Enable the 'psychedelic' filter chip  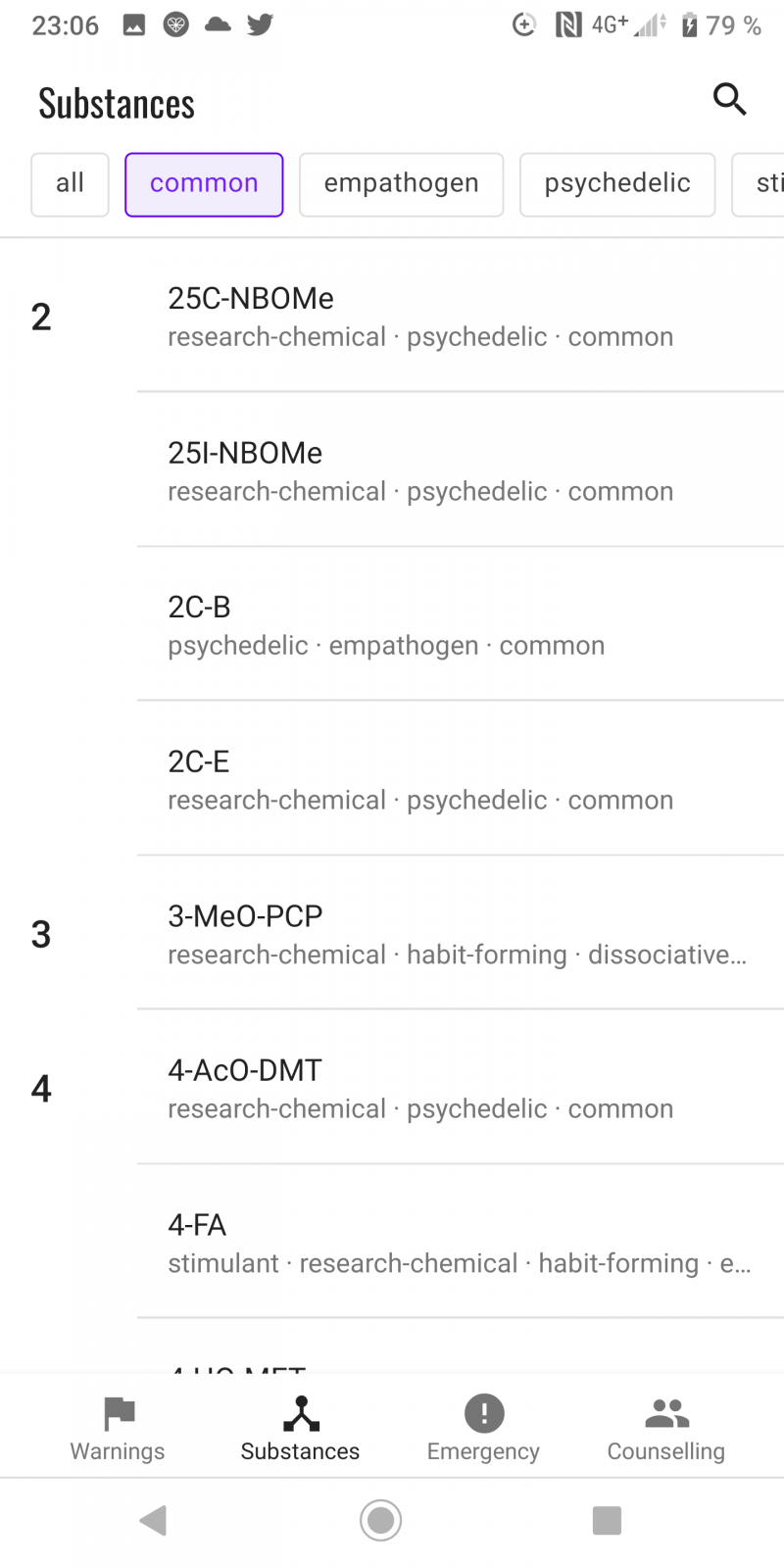point(617,184)
